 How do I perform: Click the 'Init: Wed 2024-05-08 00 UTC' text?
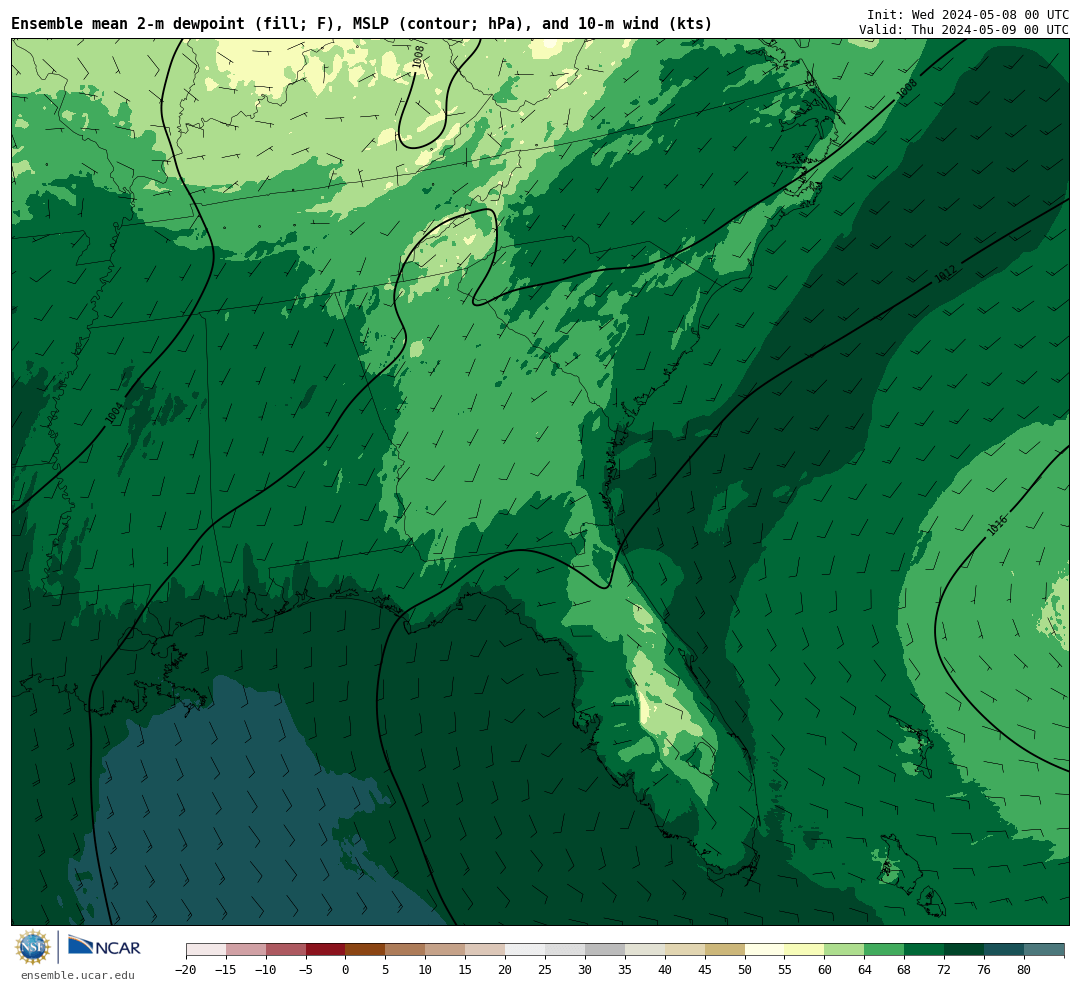pos(968,14)
